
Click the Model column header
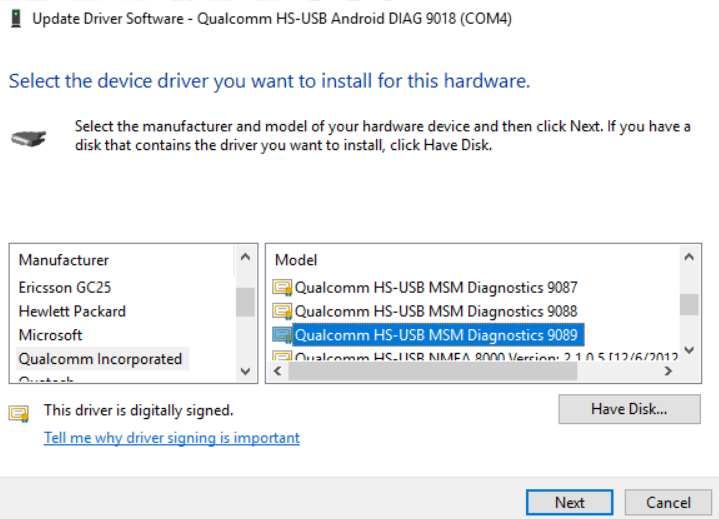tap(296, 260)
